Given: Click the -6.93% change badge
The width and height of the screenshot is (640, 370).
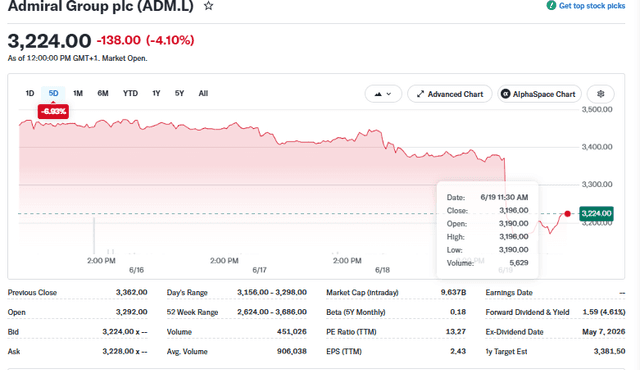Looking at the screenshot, I should click(53, 111).
